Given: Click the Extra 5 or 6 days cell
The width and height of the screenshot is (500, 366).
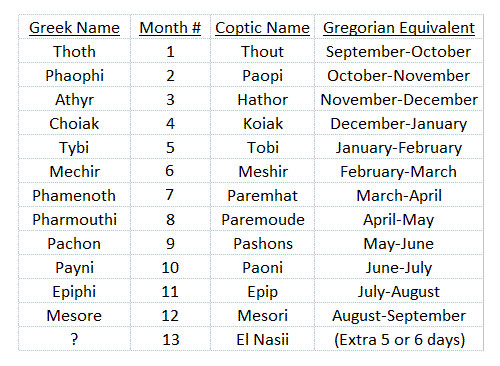Looking at the screenshot, I should [x=399, y=339].
